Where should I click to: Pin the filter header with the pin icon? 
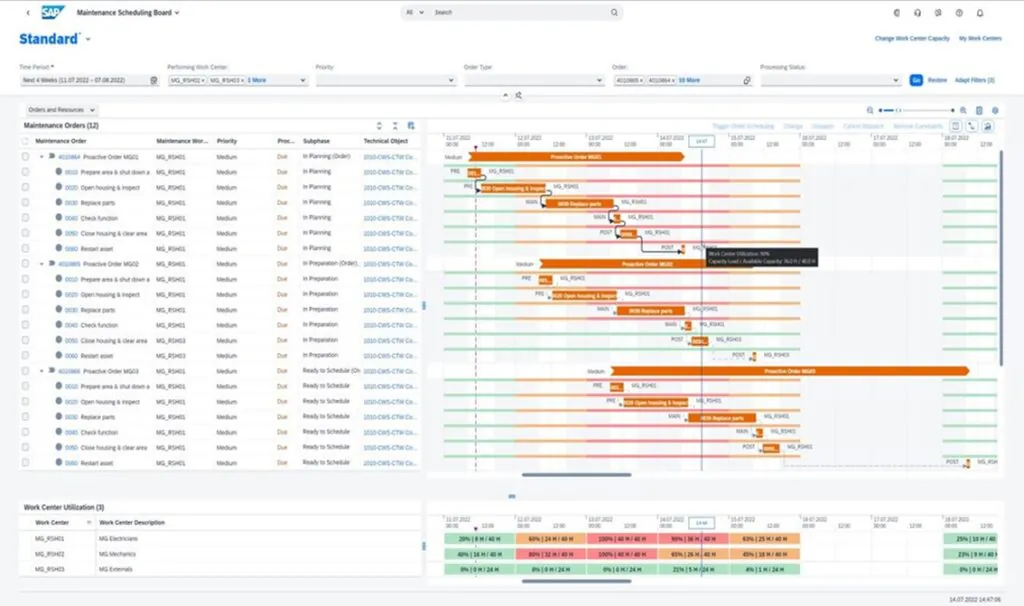[519, 95]
